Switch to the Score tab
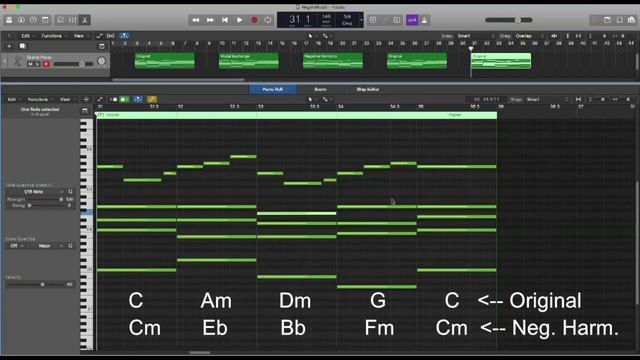 [x=320, y=89]
